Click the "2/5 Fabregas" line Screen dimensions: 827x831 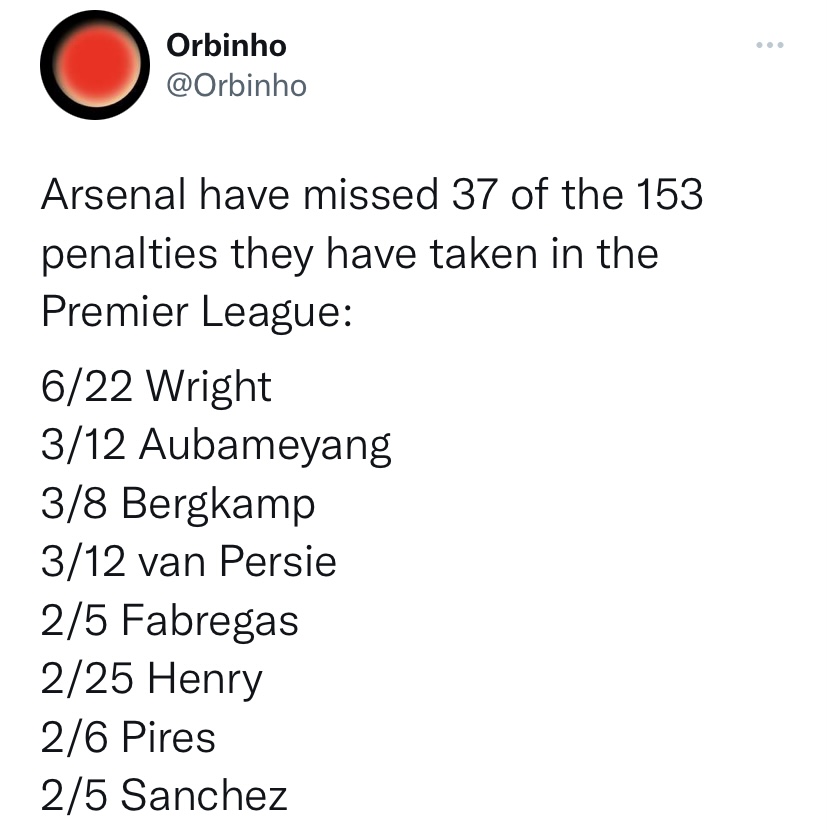coord(170,620)
